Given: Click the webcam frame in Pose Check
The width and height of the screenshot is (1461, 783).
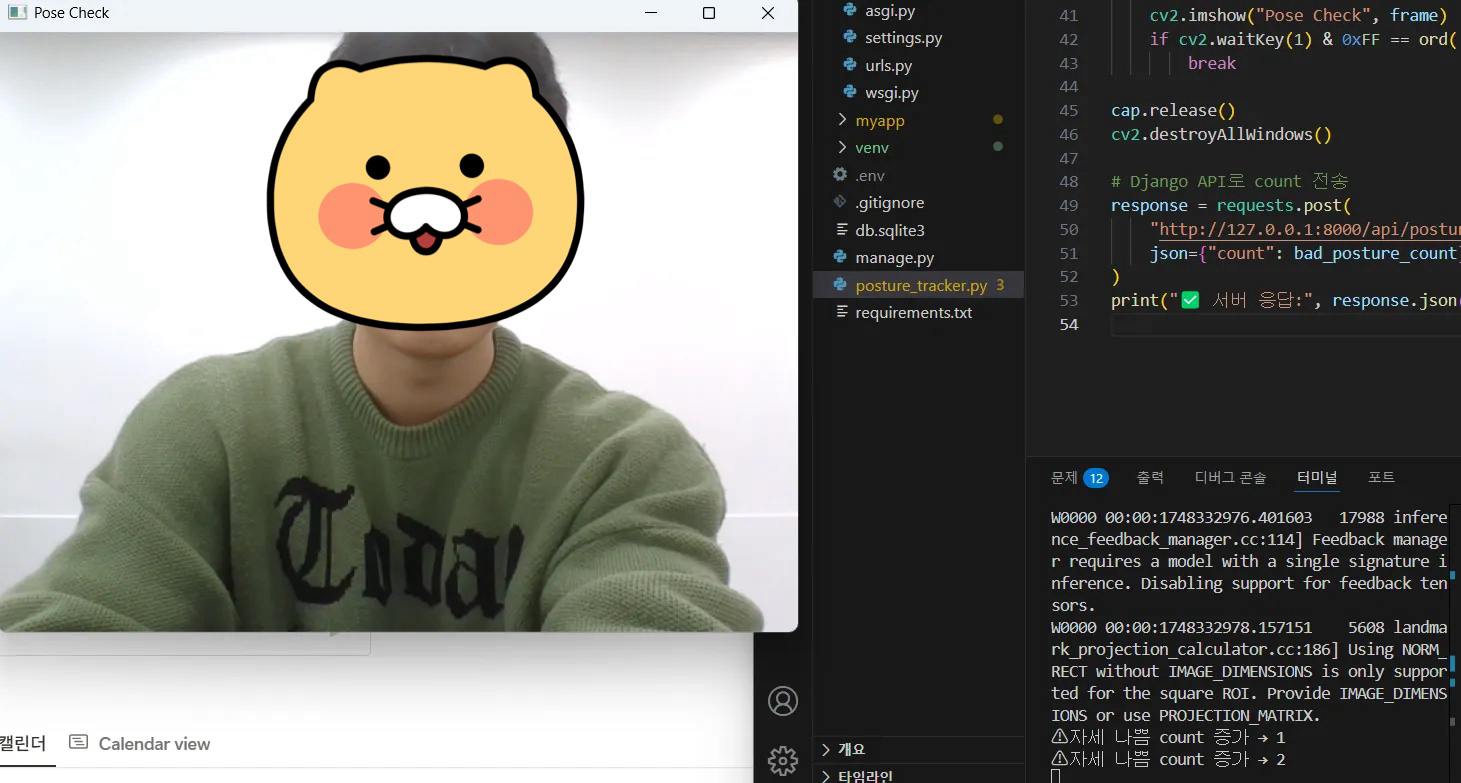Looking at the screenshot, I should tap(399, 331).
